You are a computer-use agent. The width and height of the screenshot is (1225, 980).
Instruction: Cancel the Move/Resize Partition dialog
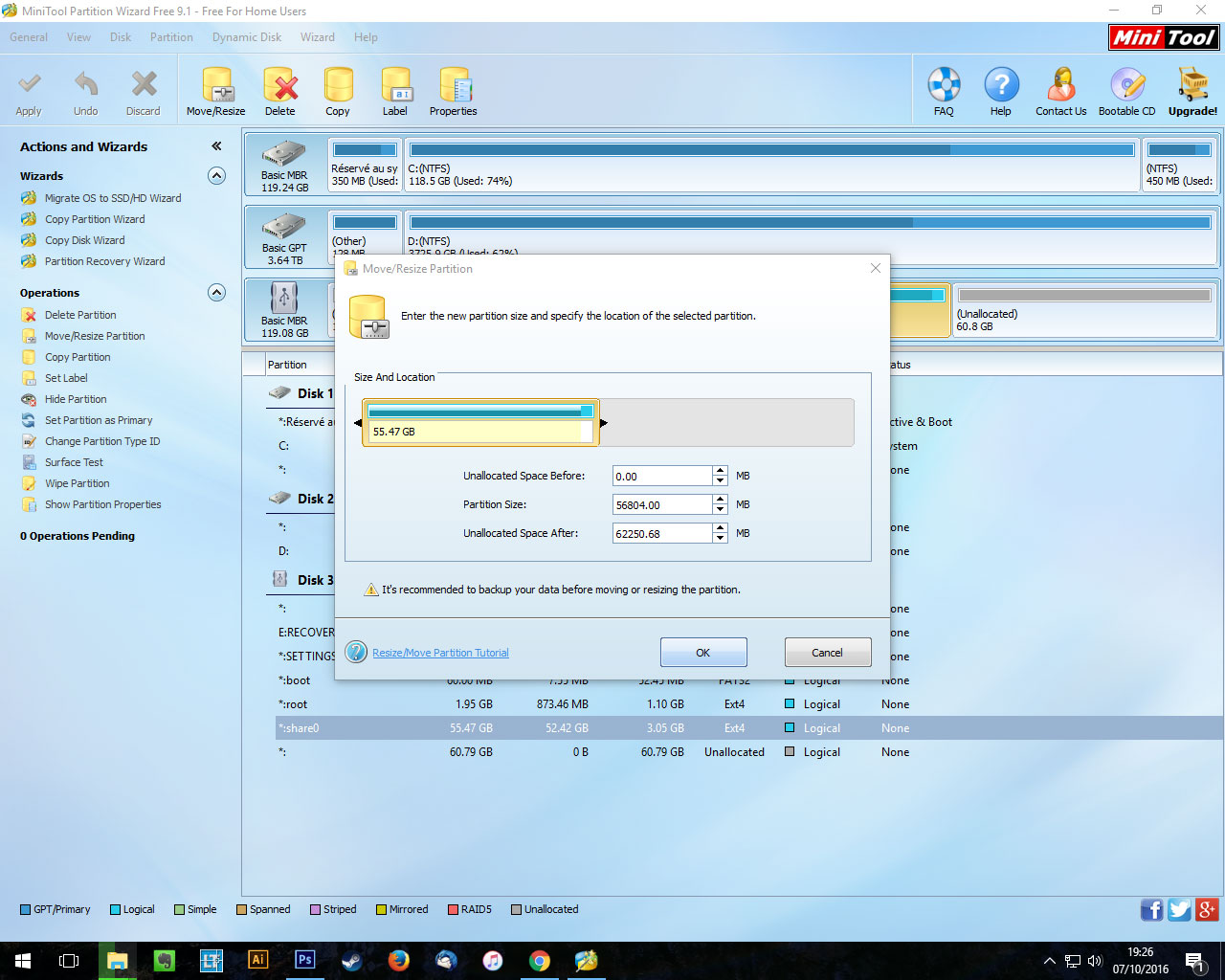[x=828, y=653]
